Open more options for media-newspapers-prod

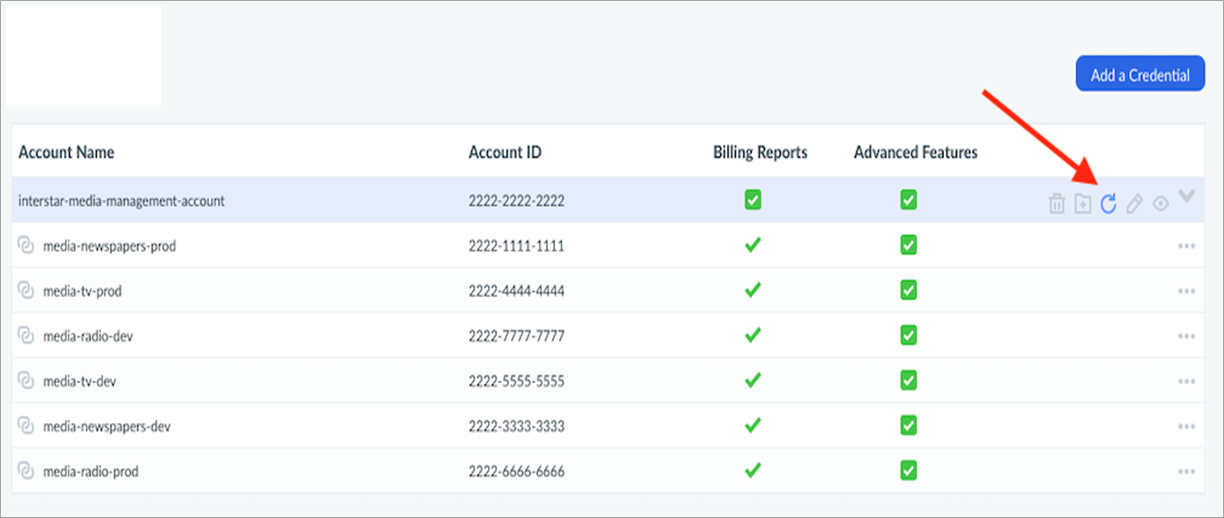click(x=1187, y=246)
